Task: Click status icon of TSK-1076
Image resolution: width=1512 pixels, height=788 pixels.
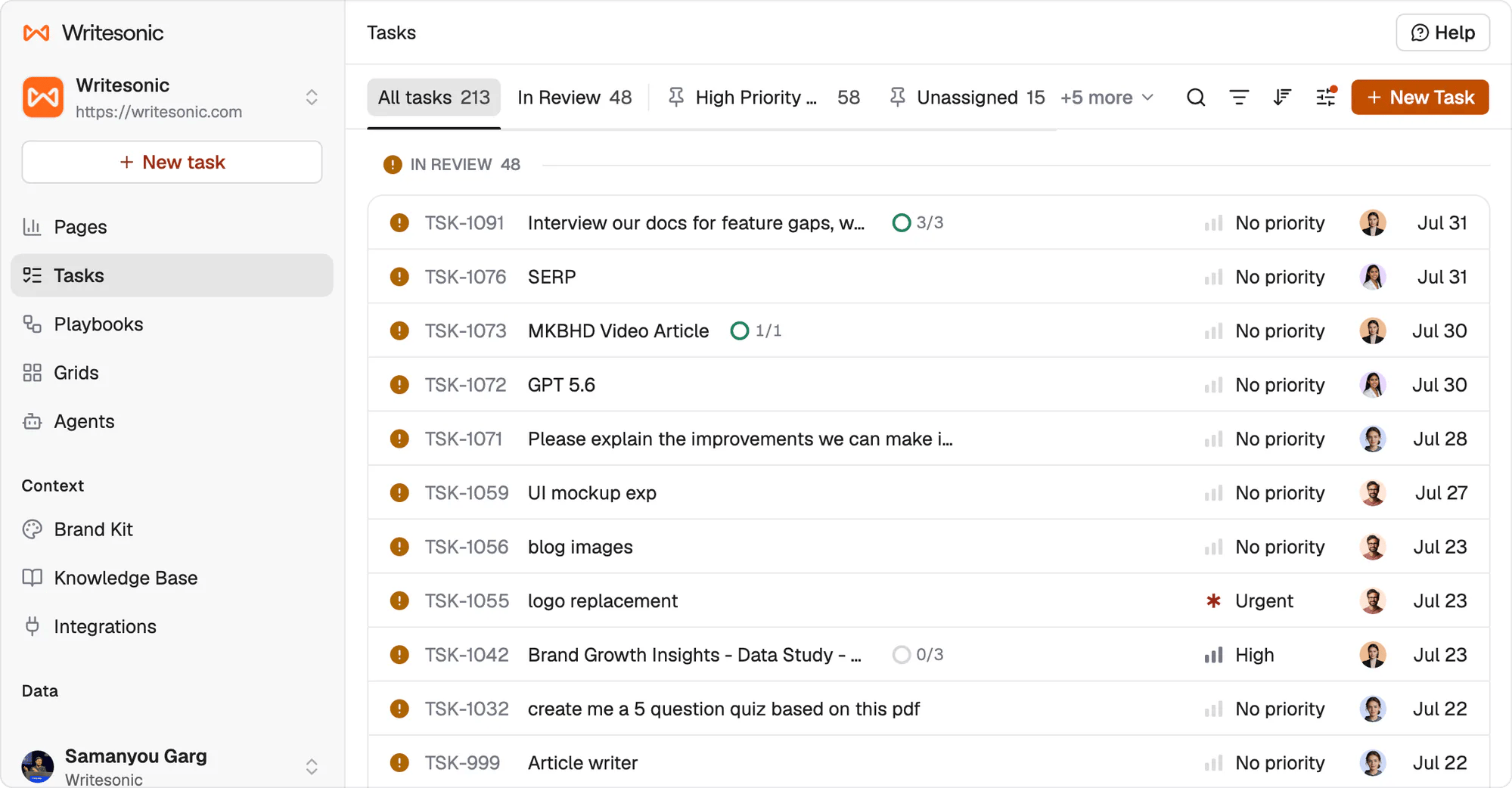Action: pyautogui.click(x=399, y=277)
